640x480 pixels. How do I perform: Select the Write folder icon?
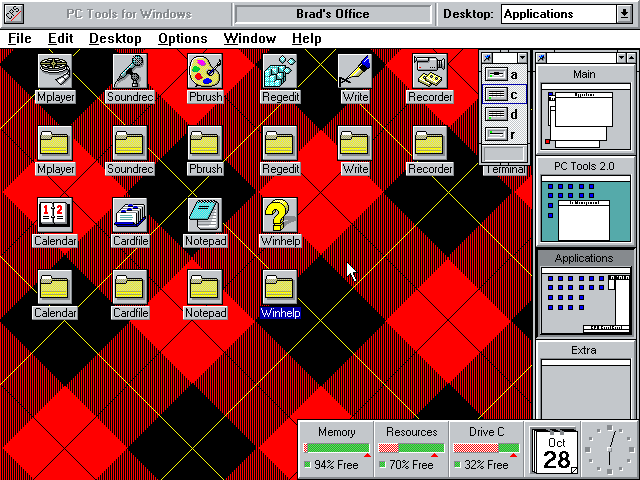point(355,143)
